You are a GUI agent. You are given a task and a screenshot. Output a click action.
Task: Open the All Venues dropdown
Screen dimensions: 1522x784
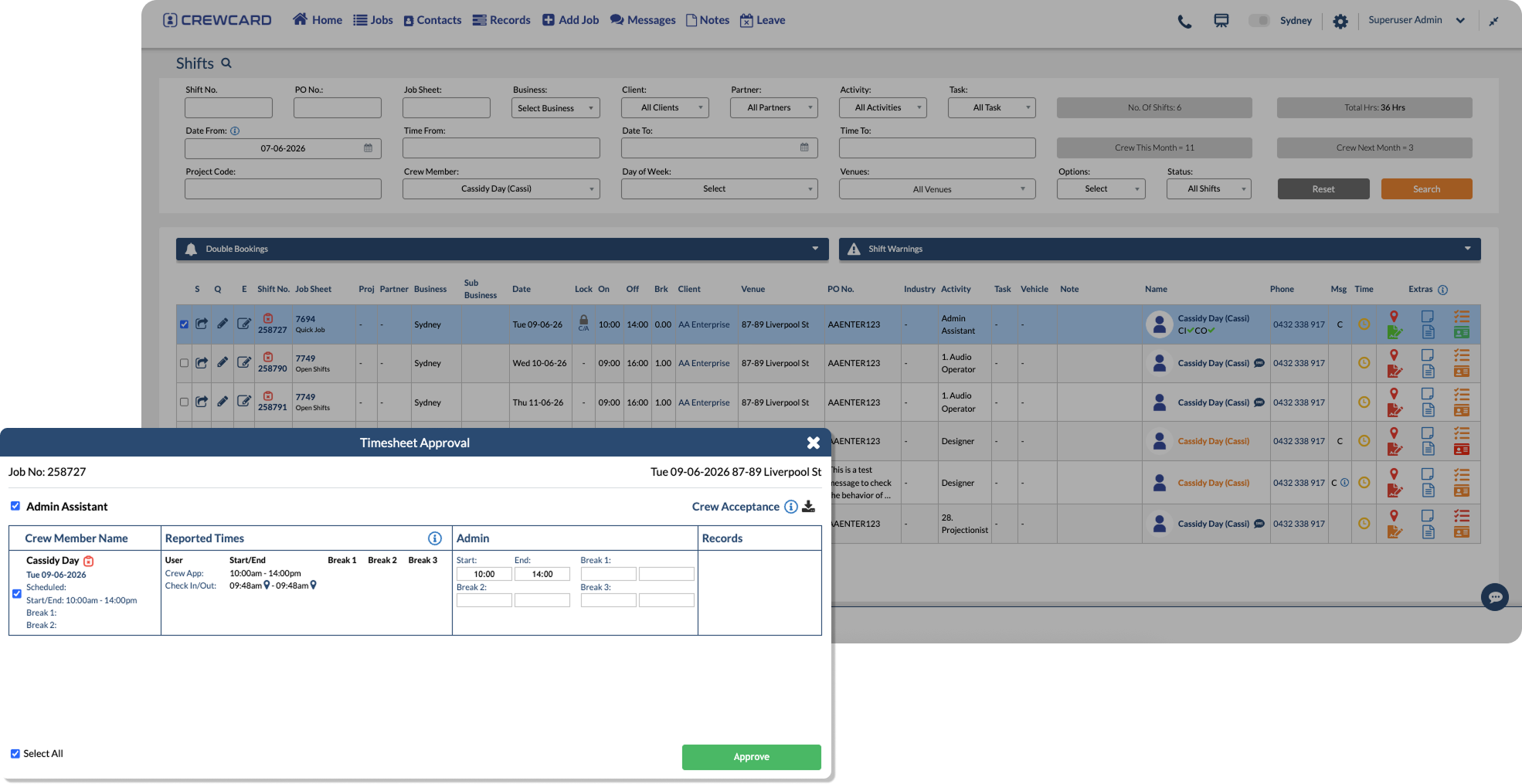coord(937,189)
